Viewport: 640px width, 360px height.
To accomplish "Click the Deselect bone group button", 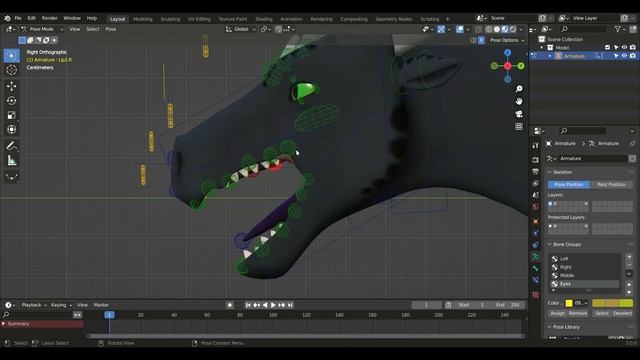I will (x=622, y=313).
